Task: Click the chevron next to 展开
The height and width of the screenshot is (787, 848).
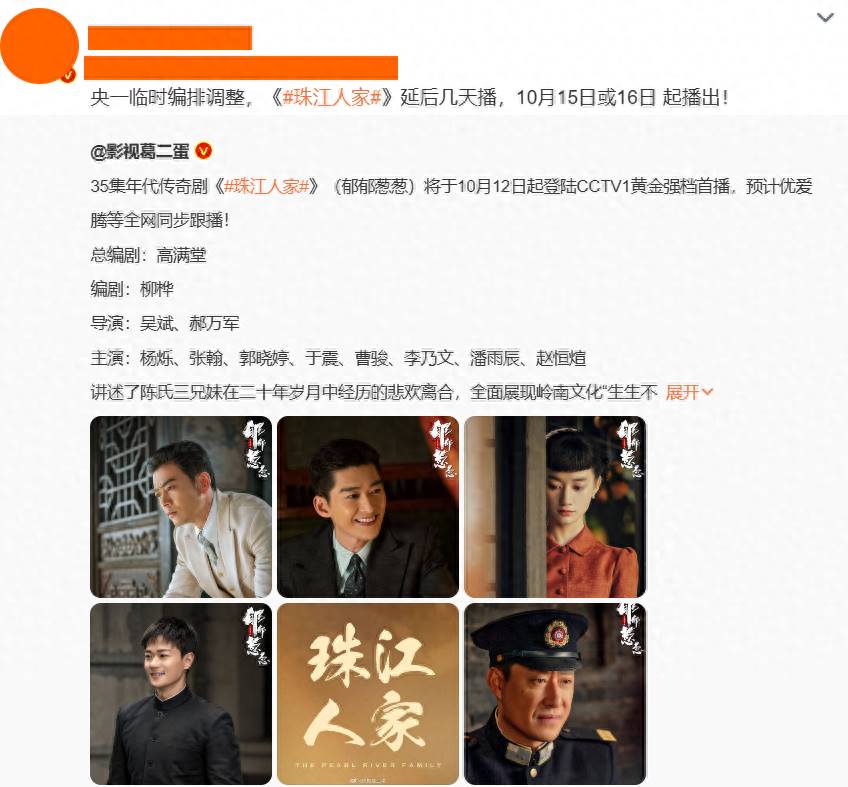Action: 707,392
